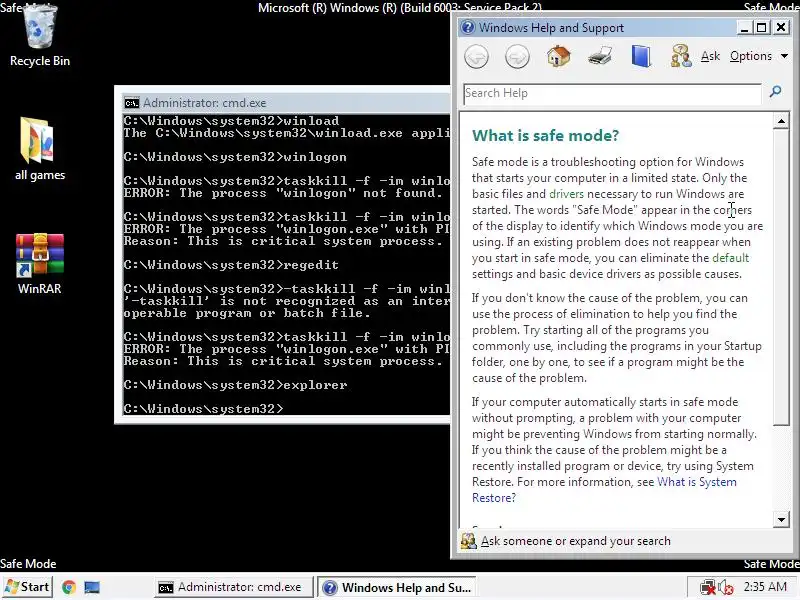The width and height of the screenshot is (800, 600).
Task: Select the 'all games' folder icon
Action: [x=40, y=149]
